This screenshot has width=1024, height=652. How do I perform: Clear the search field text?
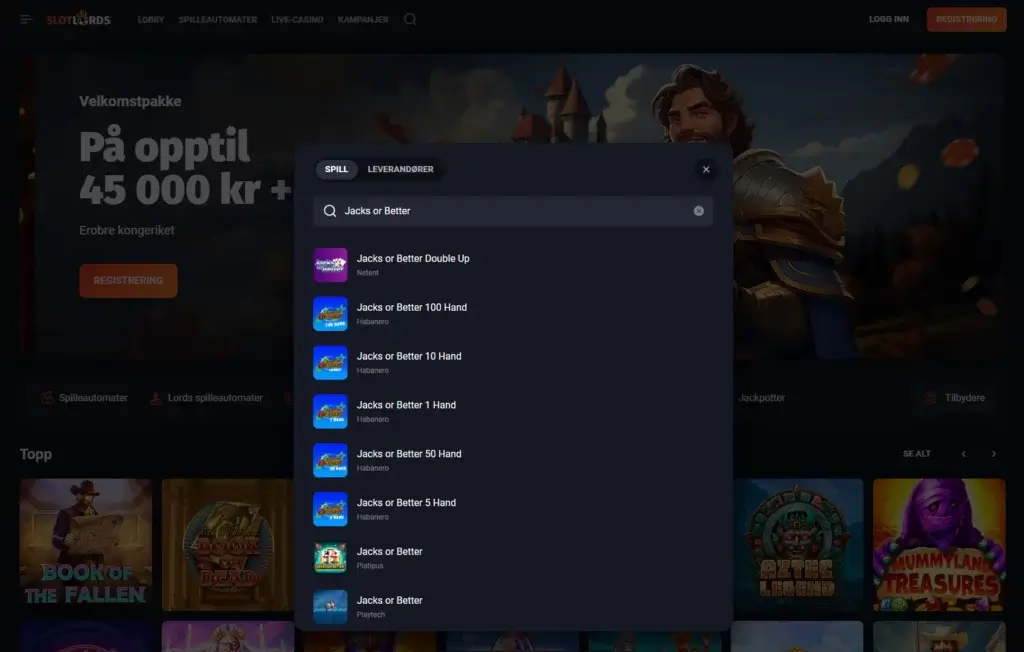click(699, 211)
